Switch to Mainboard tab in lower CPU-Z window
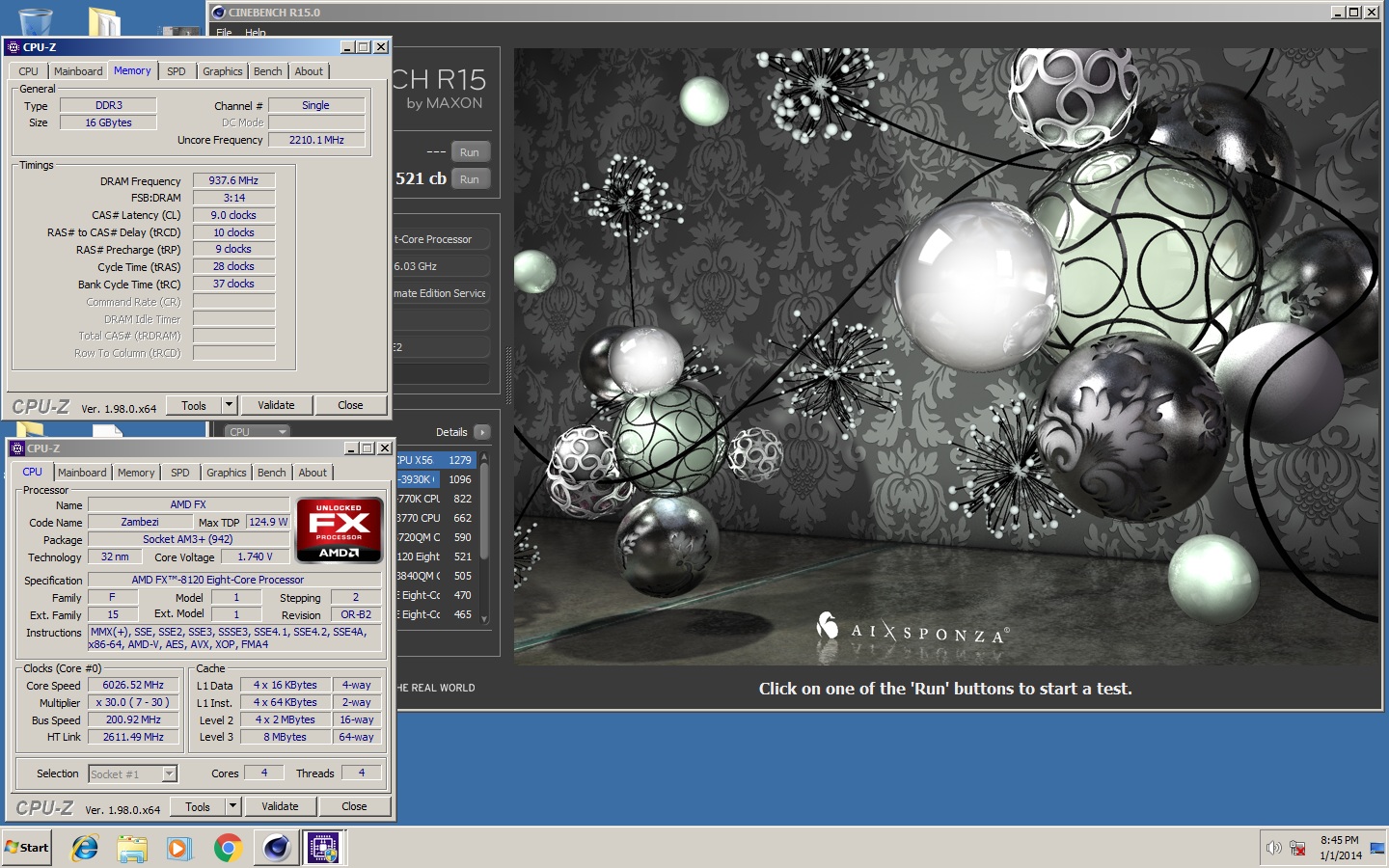Image resolution: width=1389 pixels, height=868 pixels. 82,473
